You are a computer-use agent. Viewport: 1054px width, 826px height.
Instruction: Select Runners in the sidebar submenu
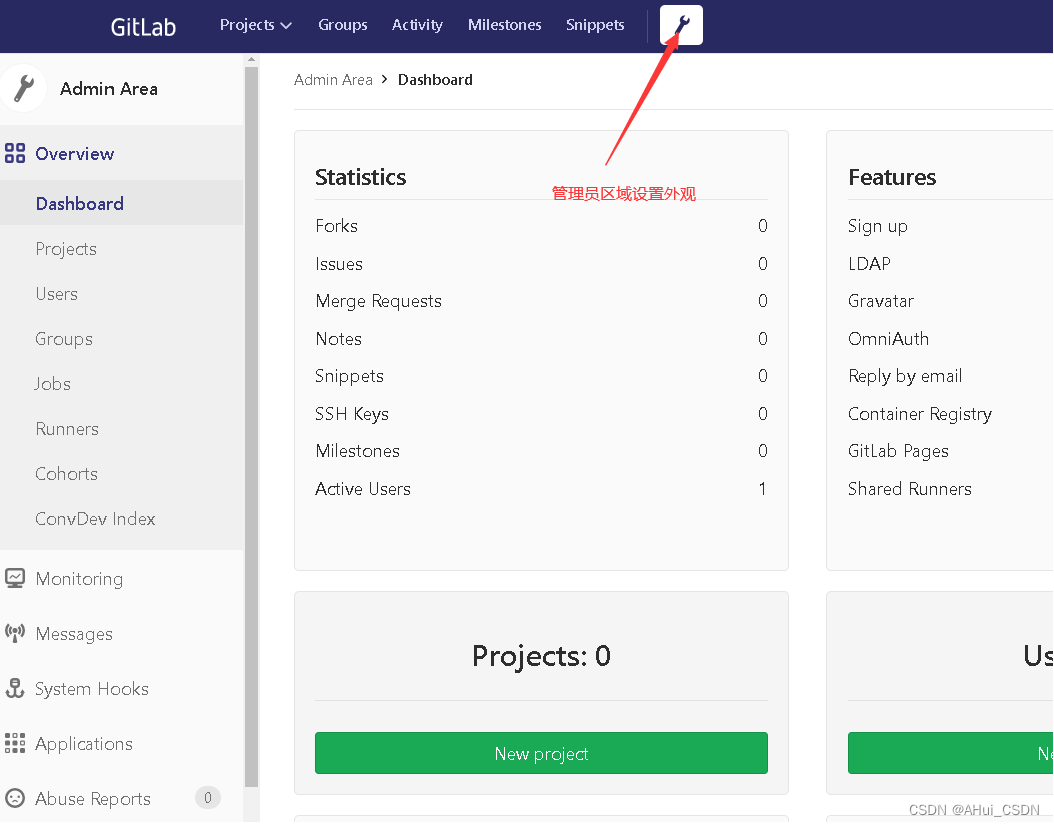67,429
